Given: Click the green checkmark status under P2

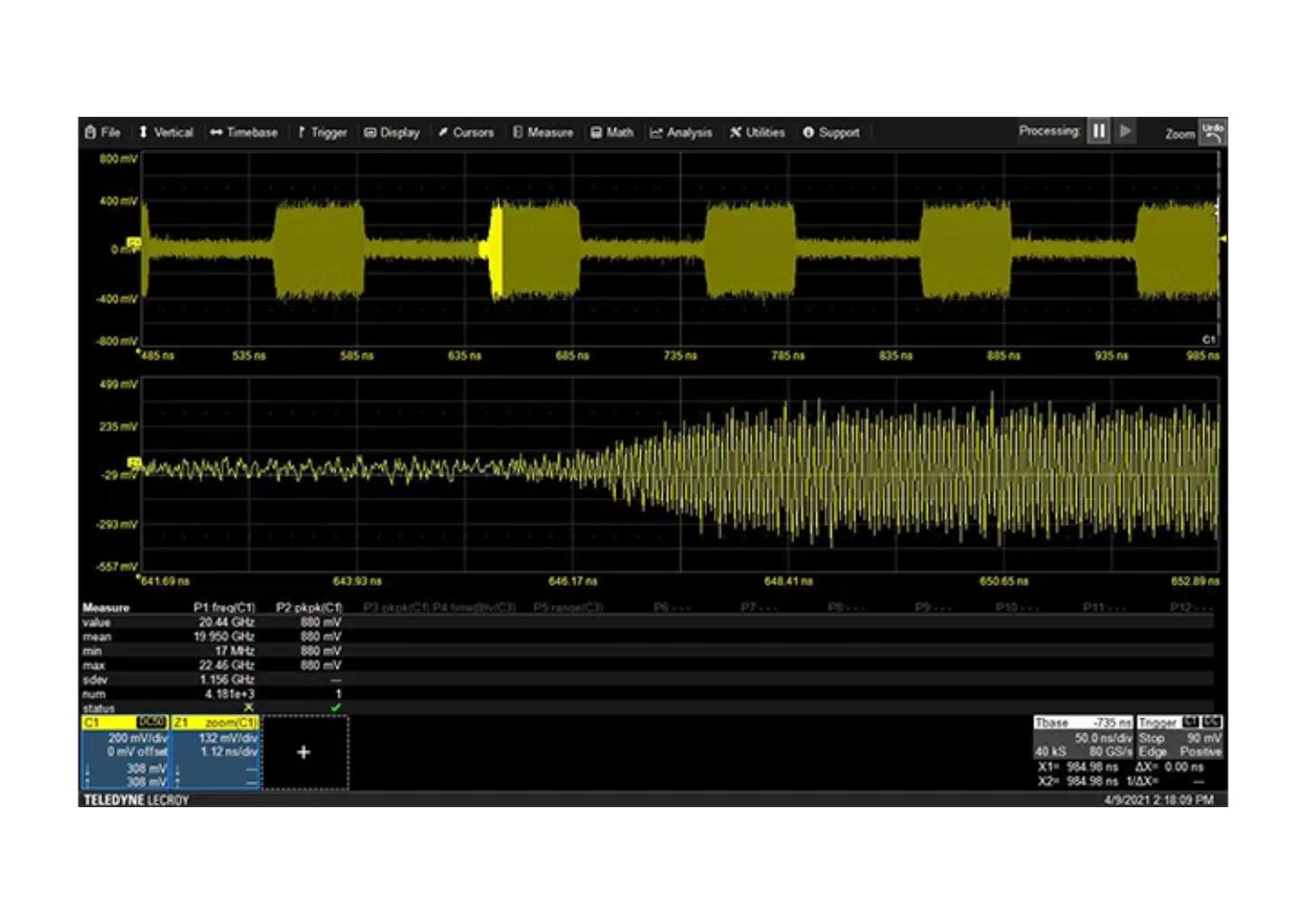Looking at the screenshot, I should click(x=336, y=708).
